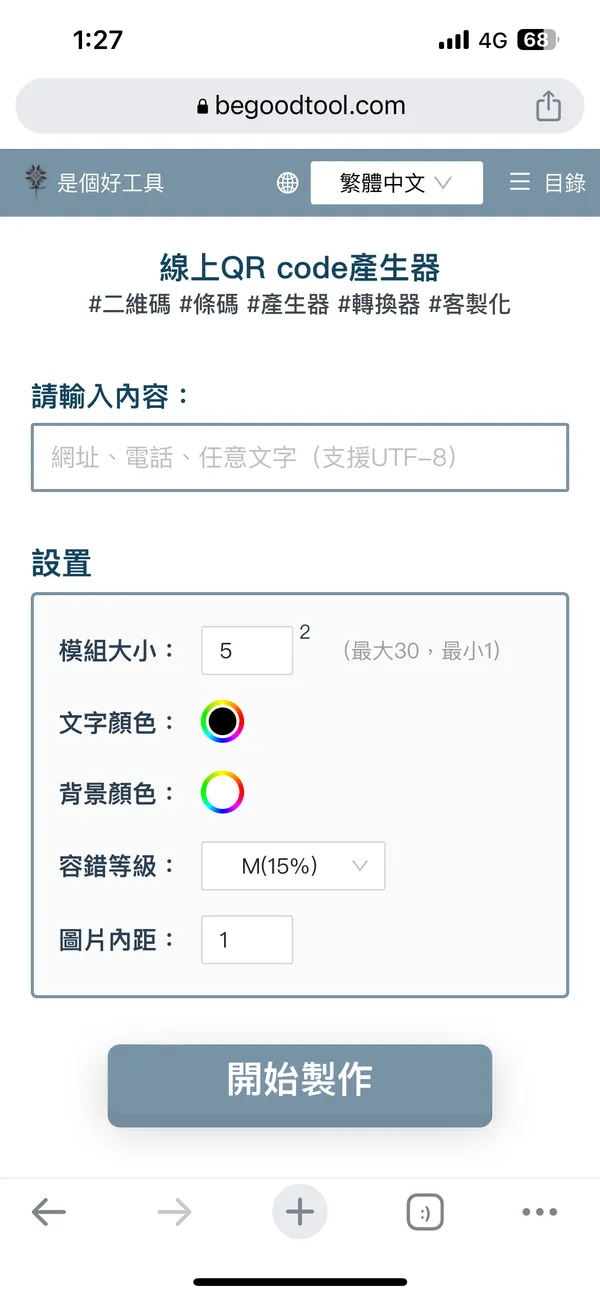Expand the 繁體中文 language dropdown
Viewport: 600px width, 1298px height.
tap(397, 183)
